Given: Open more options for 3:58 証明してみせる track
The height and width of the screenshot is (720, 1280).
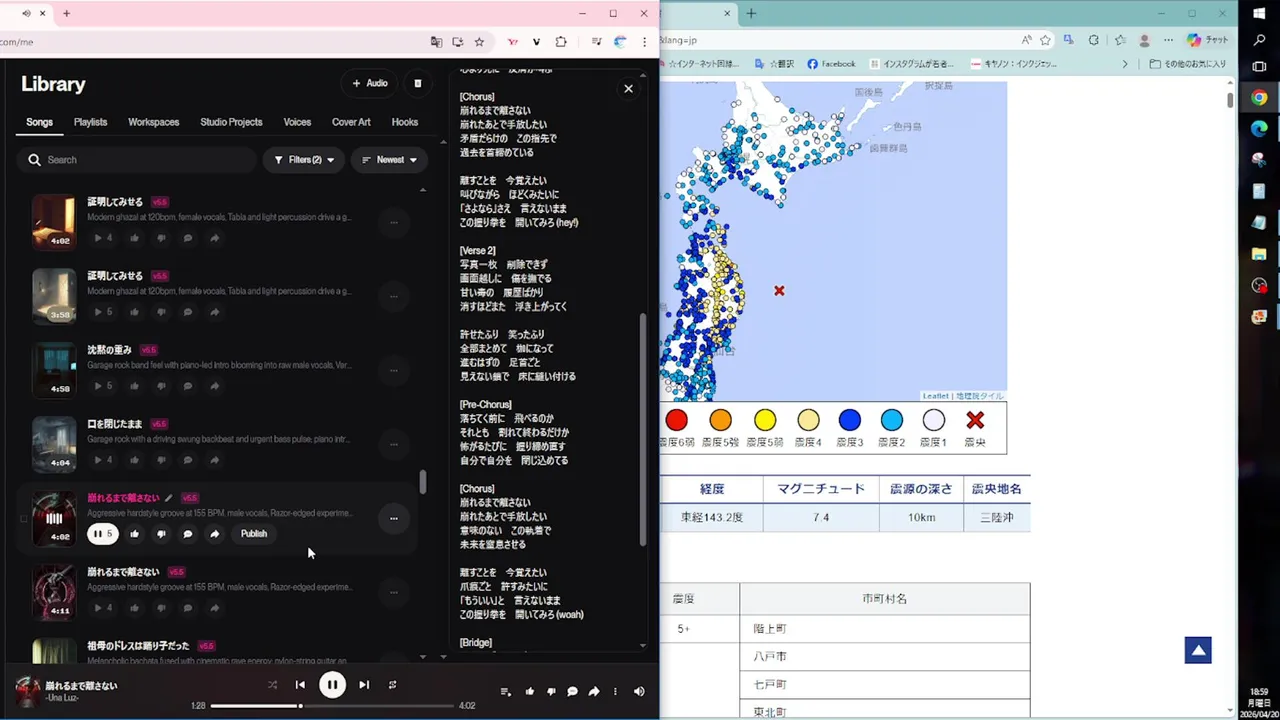Looking at the screenshot, I should 393,296.
